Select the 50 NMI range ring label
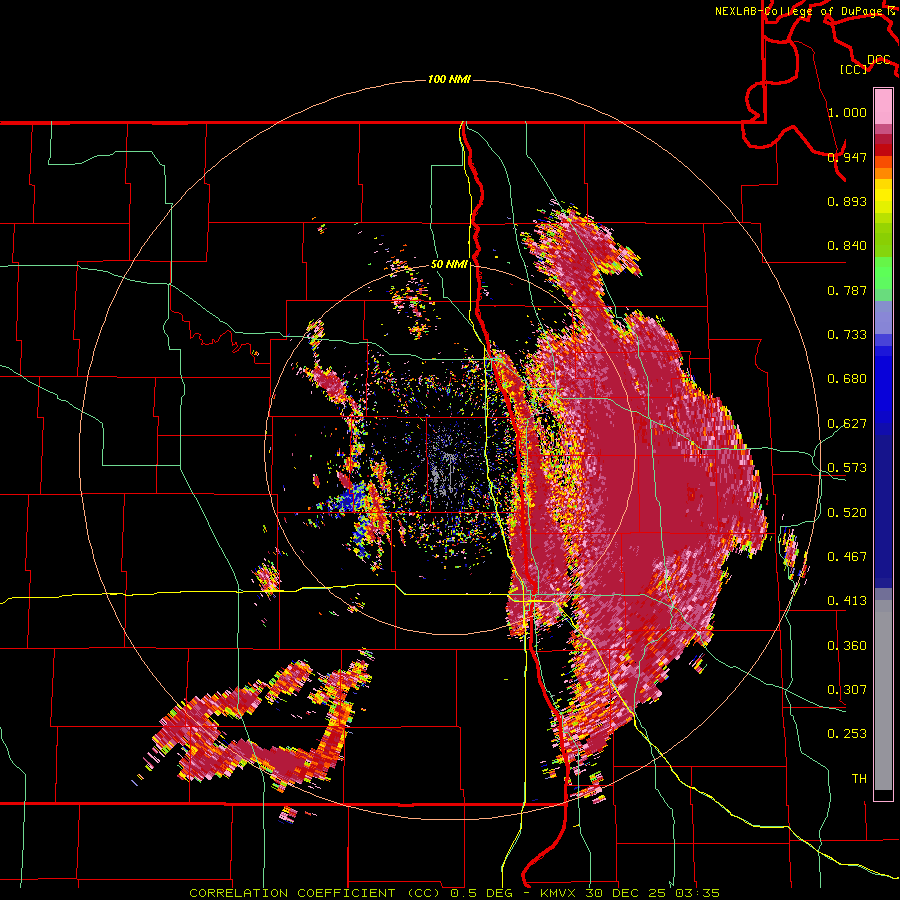 [x=449, y=265]
